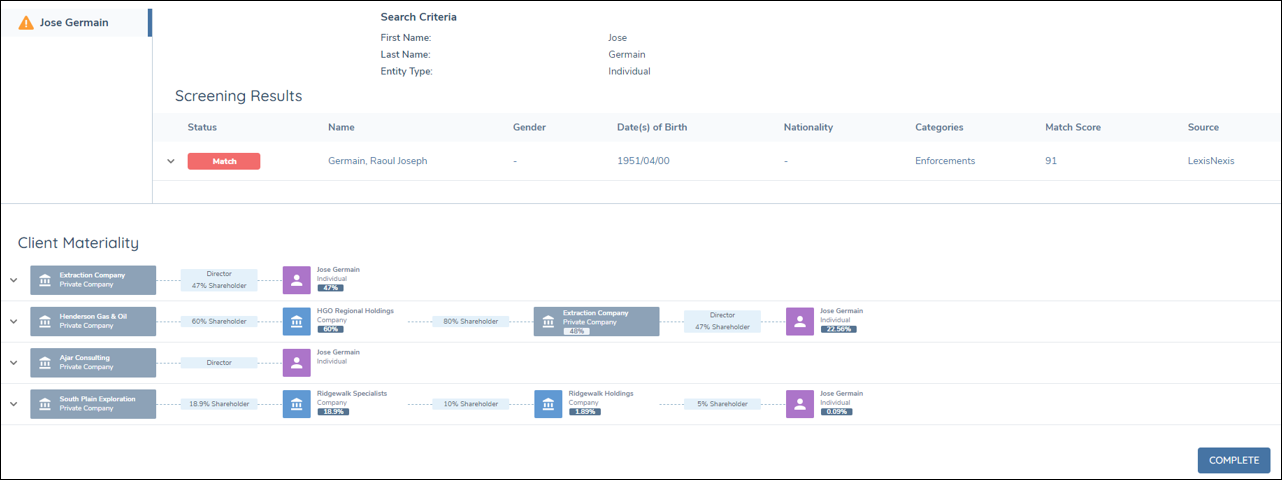
Task: Click the 5% Shareholder relationship label
Action: pos(722,404)
